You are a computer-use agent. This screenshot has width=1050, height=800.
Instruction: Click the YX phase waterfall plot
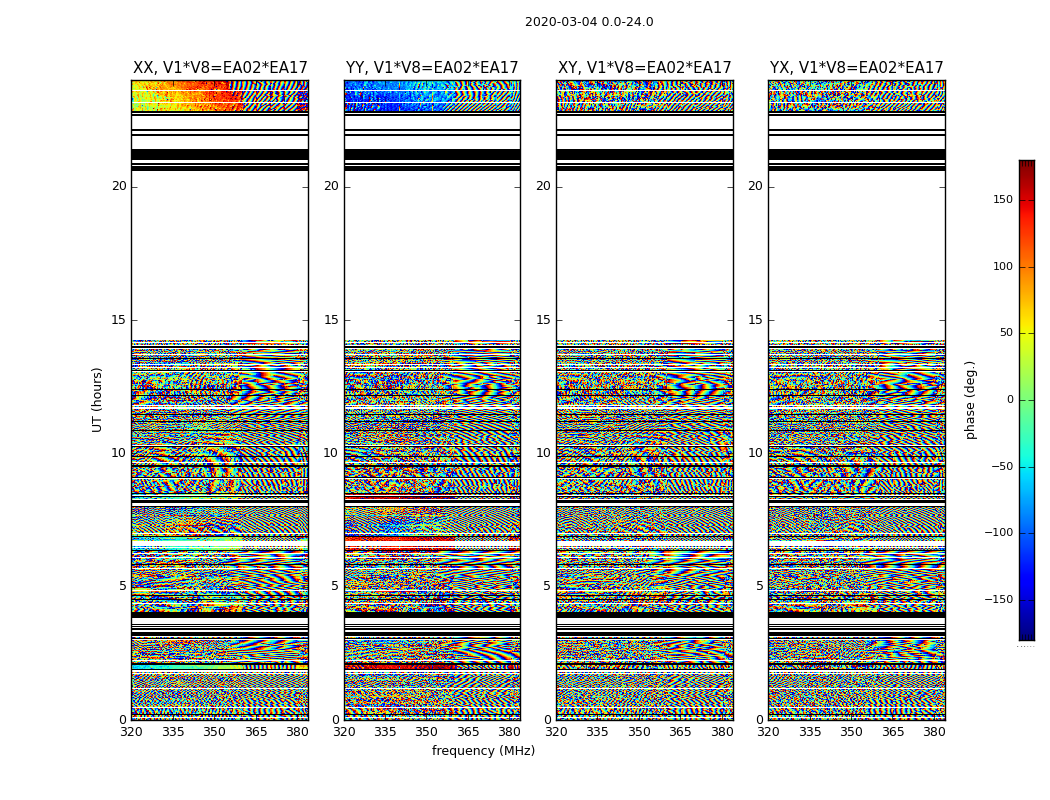pos(856,400)
